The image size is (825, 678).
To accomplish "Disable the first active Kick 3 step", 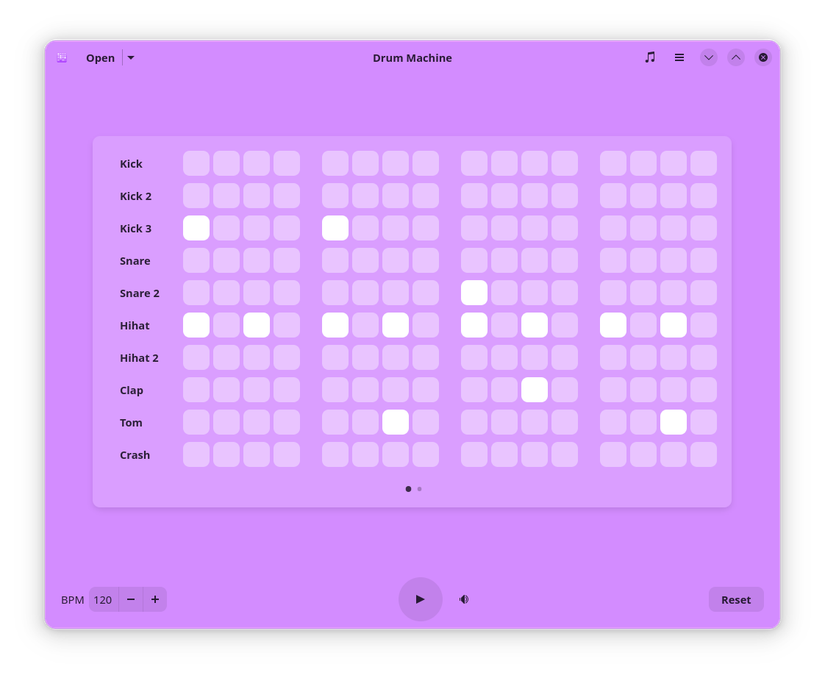I will (196, 228).
